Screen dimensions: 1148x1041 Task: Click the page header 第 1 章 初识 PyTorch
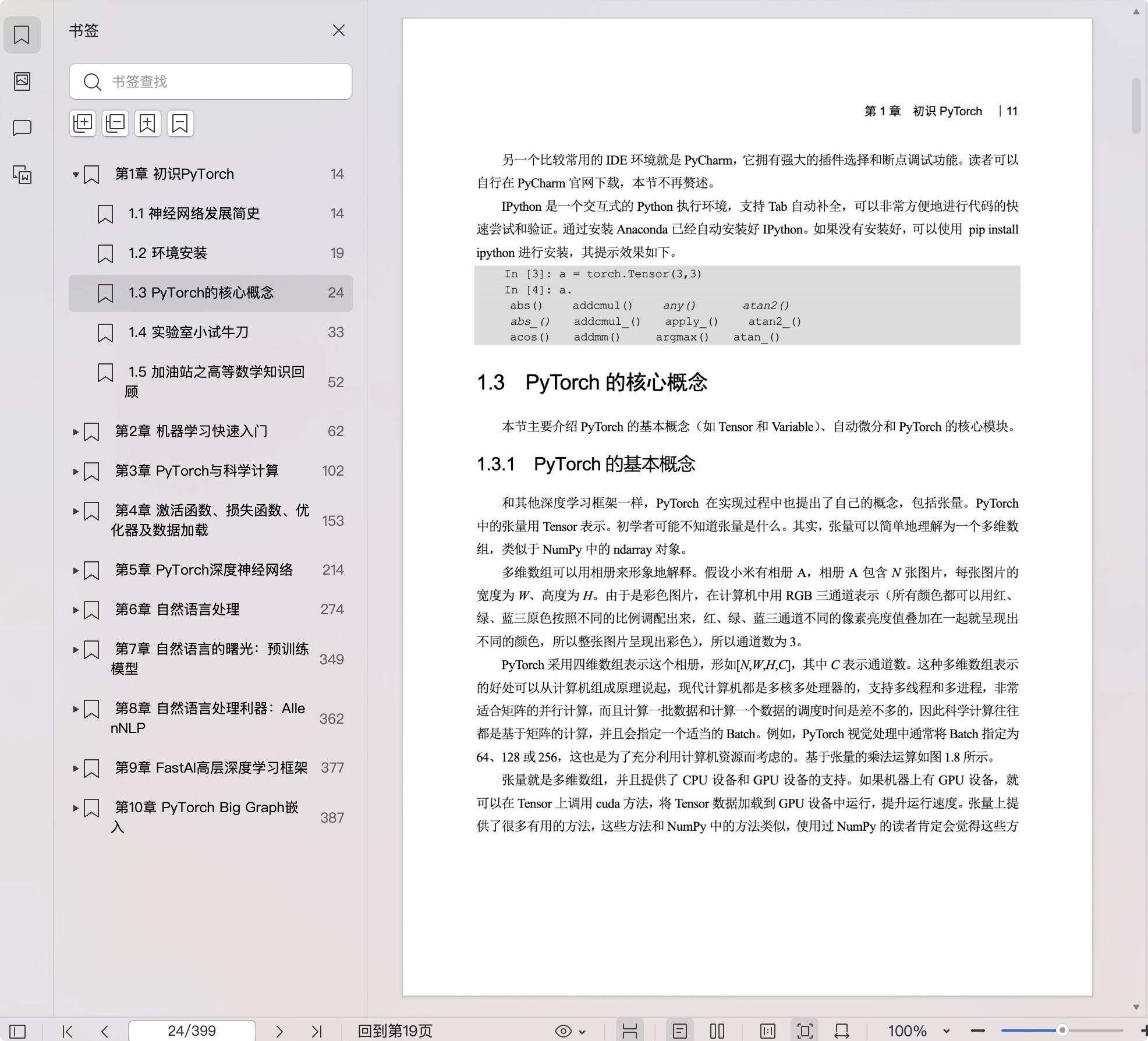(923, 111)
